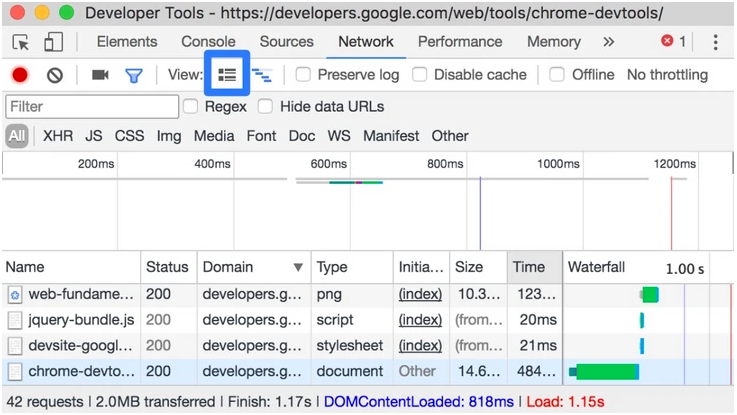This screenshot has height=415, width=737.
Task: Open (index) initiator for web-fundame... row
Action: coord(420,295)
